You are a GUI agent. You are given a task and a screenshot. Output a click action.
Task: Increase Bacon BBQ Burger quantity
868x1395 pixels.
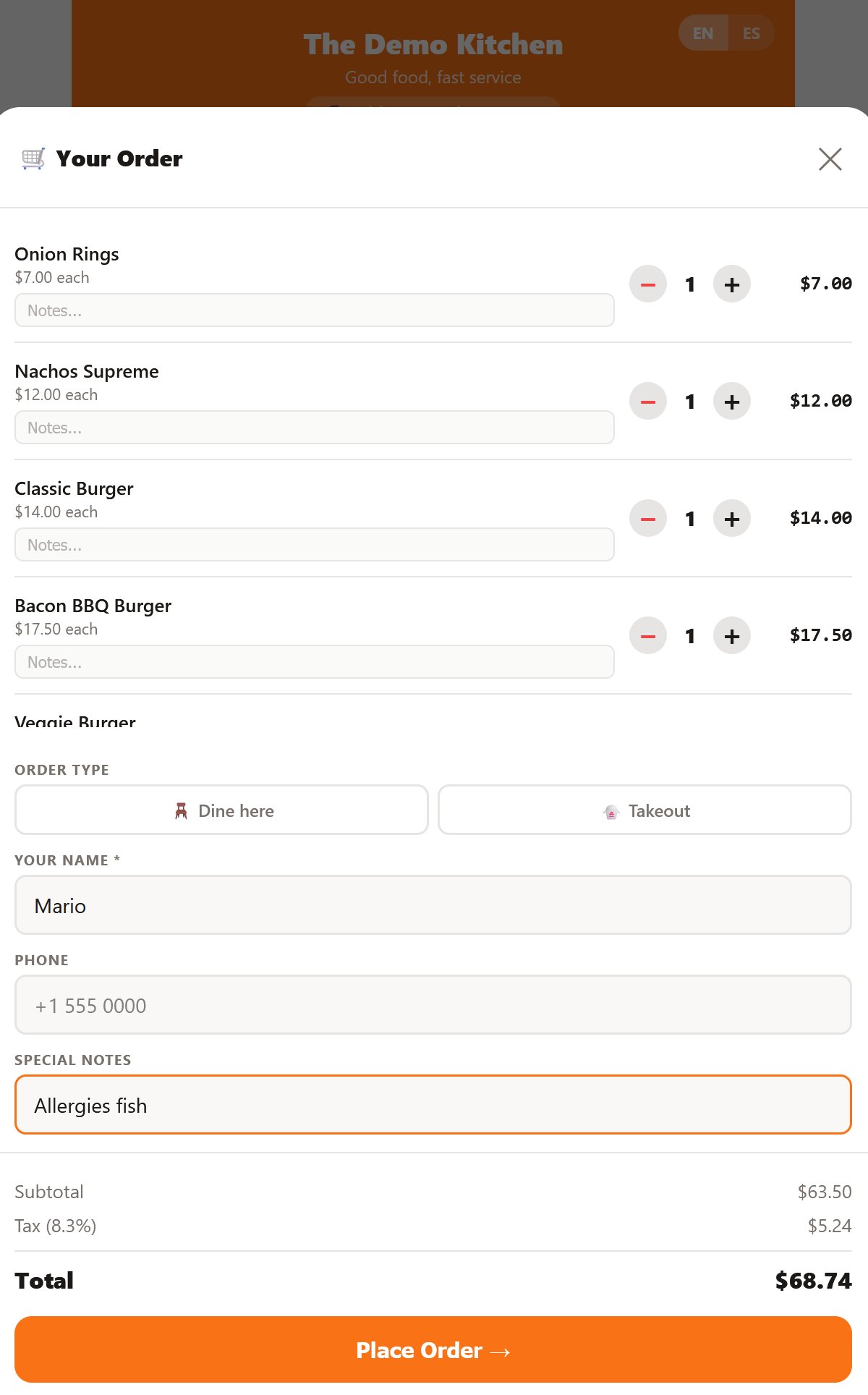point(732,635)
